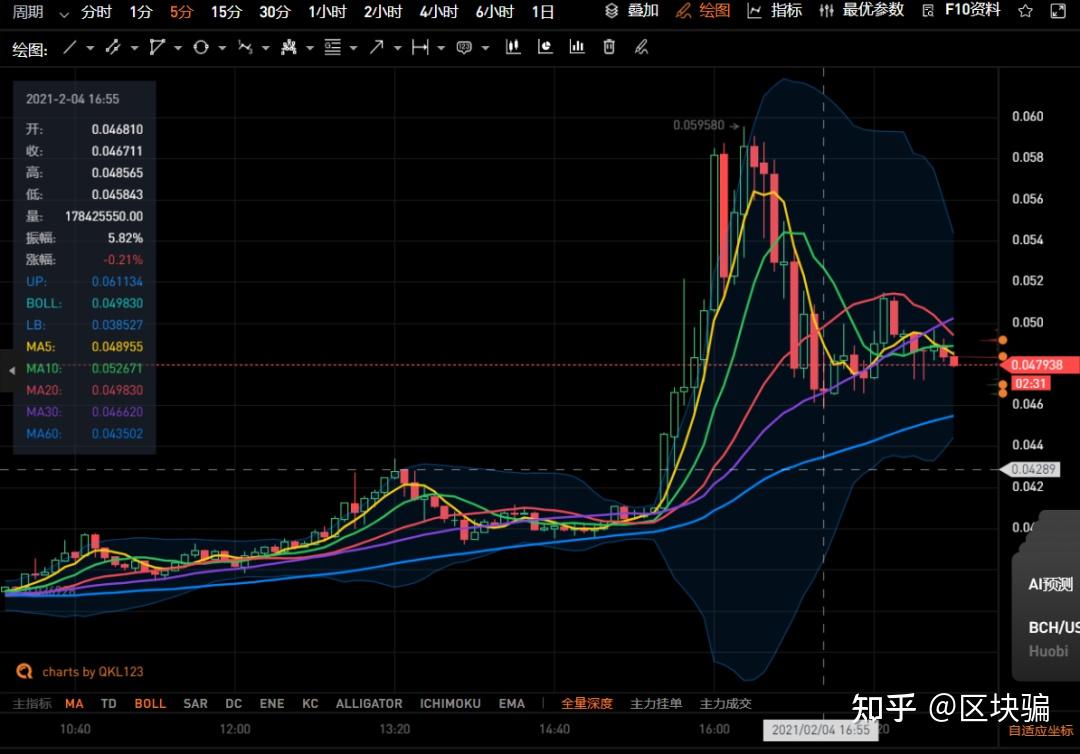
Task: Select the number annotation bubble tool
Action: 464,48
